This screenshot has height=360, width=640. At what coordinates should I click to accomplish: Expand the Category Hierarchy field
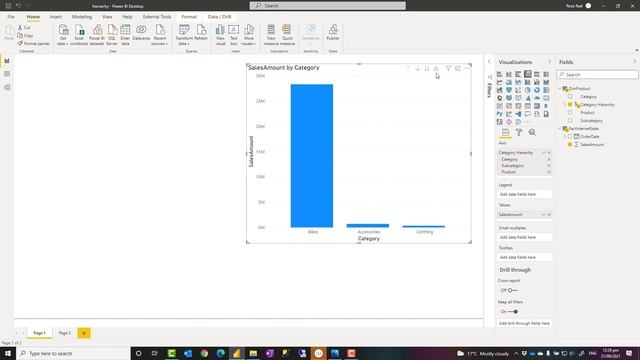coord(565,104)
